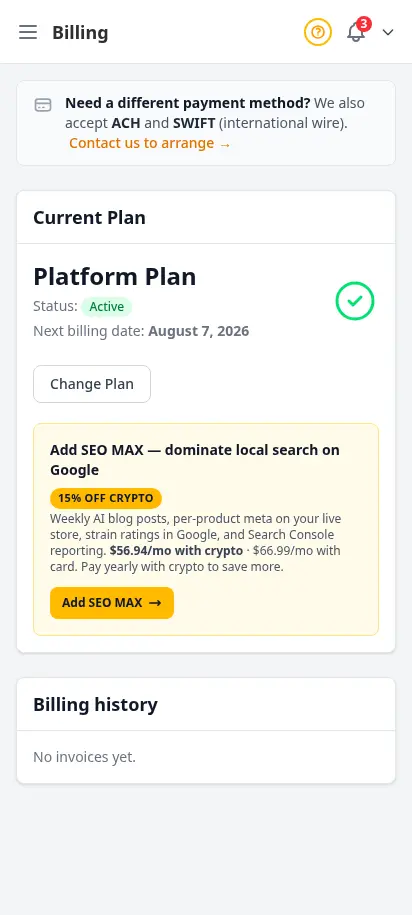The width and height of the screenshot is (412, 915).
Task: Click the Billing history section header
Action: (95, 704)
